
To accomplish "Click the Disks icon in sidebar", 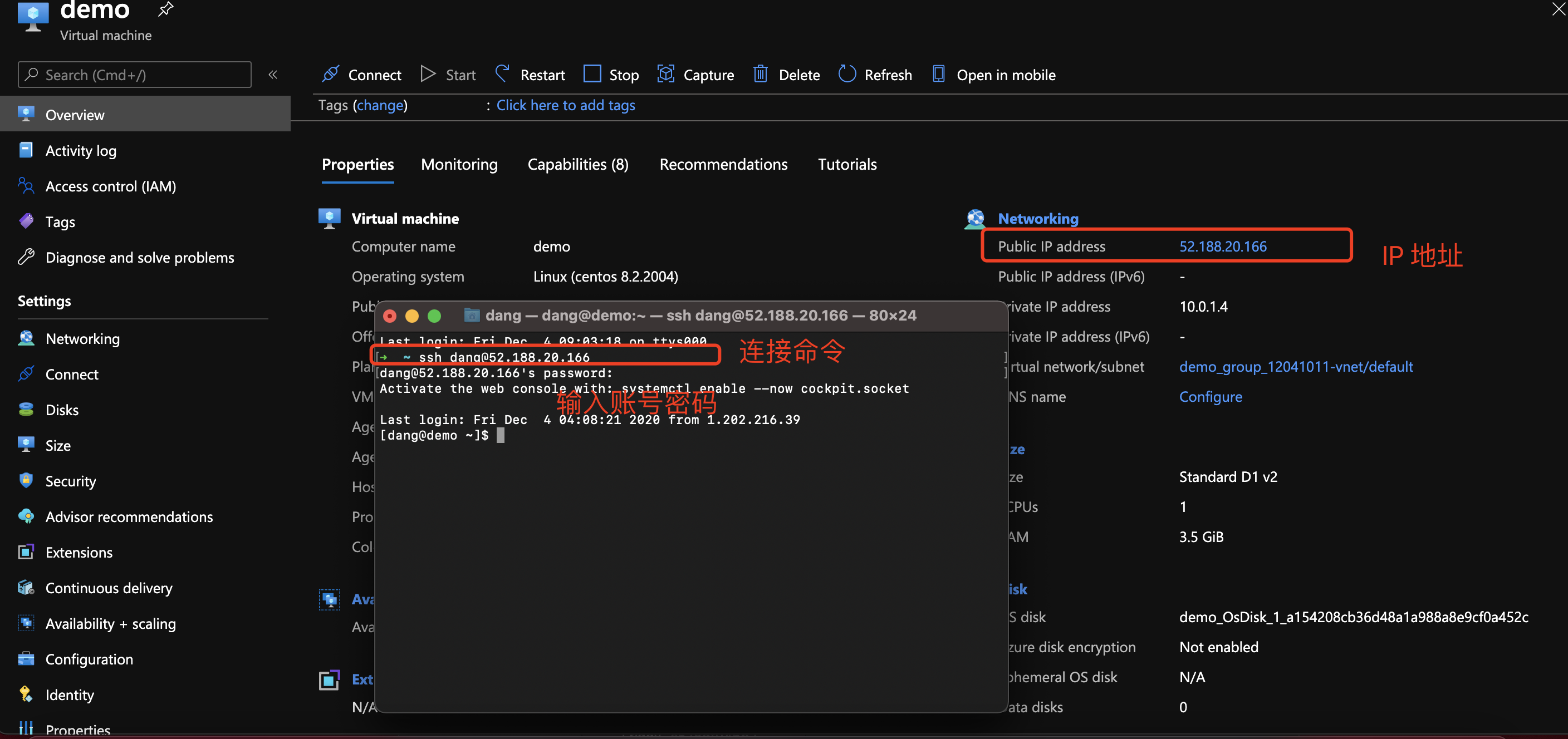I will (26, 410).
